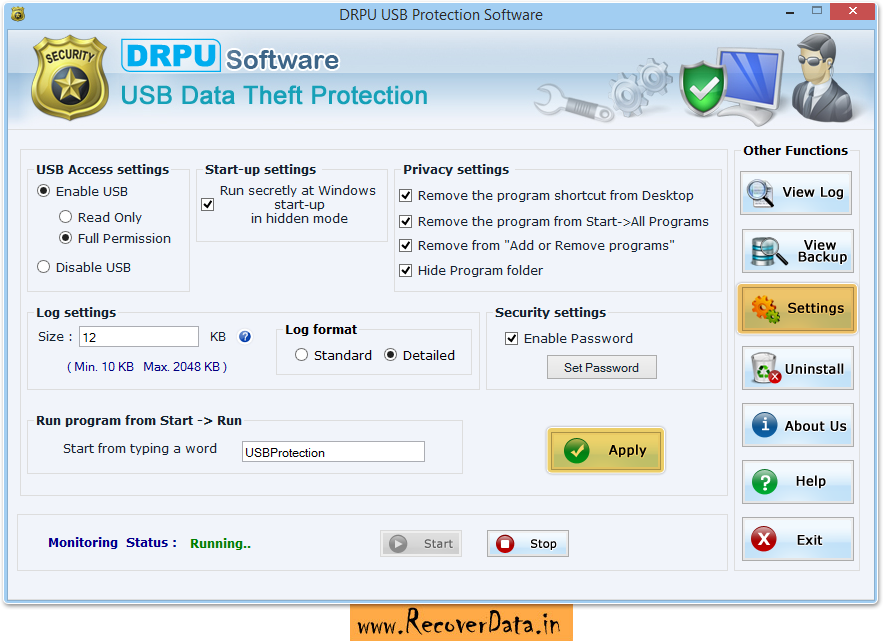
Task: Toggle Remove the program shortcut from Desktop
Action: click(x=405, y=195)
